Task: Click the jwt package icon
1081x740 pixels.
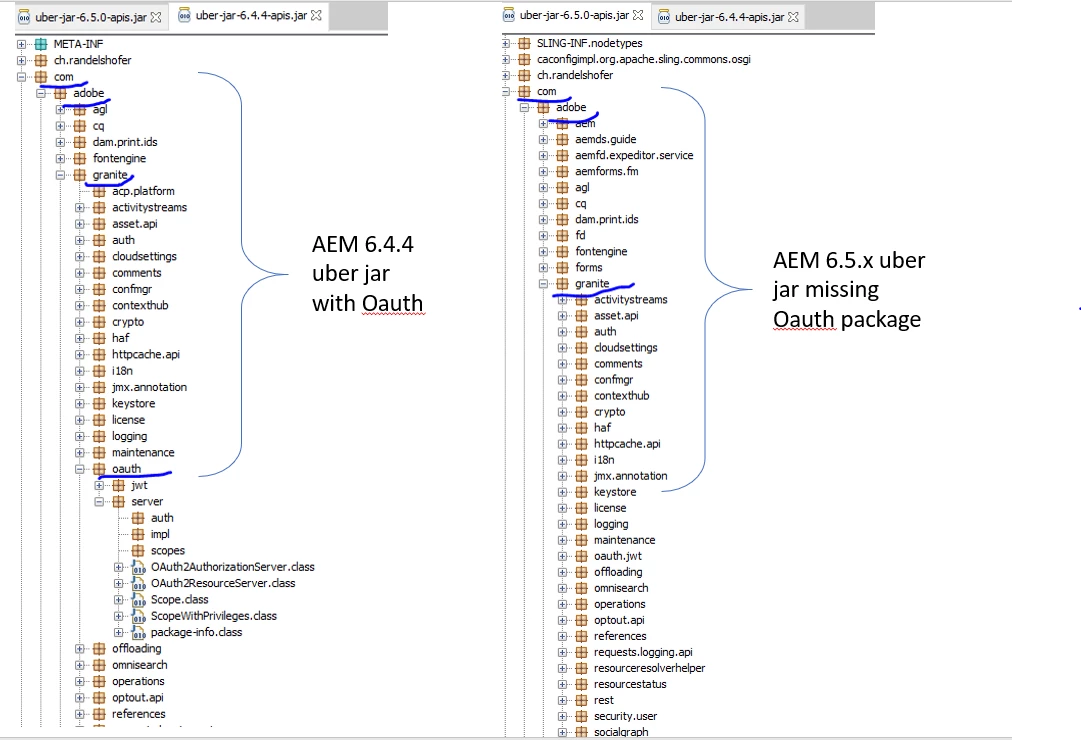Action: tap(119, 486)
